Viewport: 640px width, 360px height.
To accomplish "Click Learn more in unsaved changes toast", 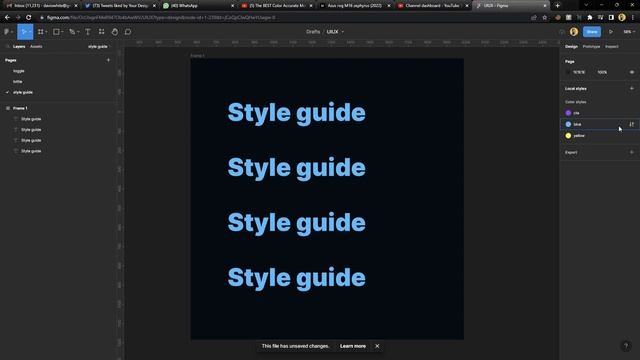I will click(x=353, y=346).
